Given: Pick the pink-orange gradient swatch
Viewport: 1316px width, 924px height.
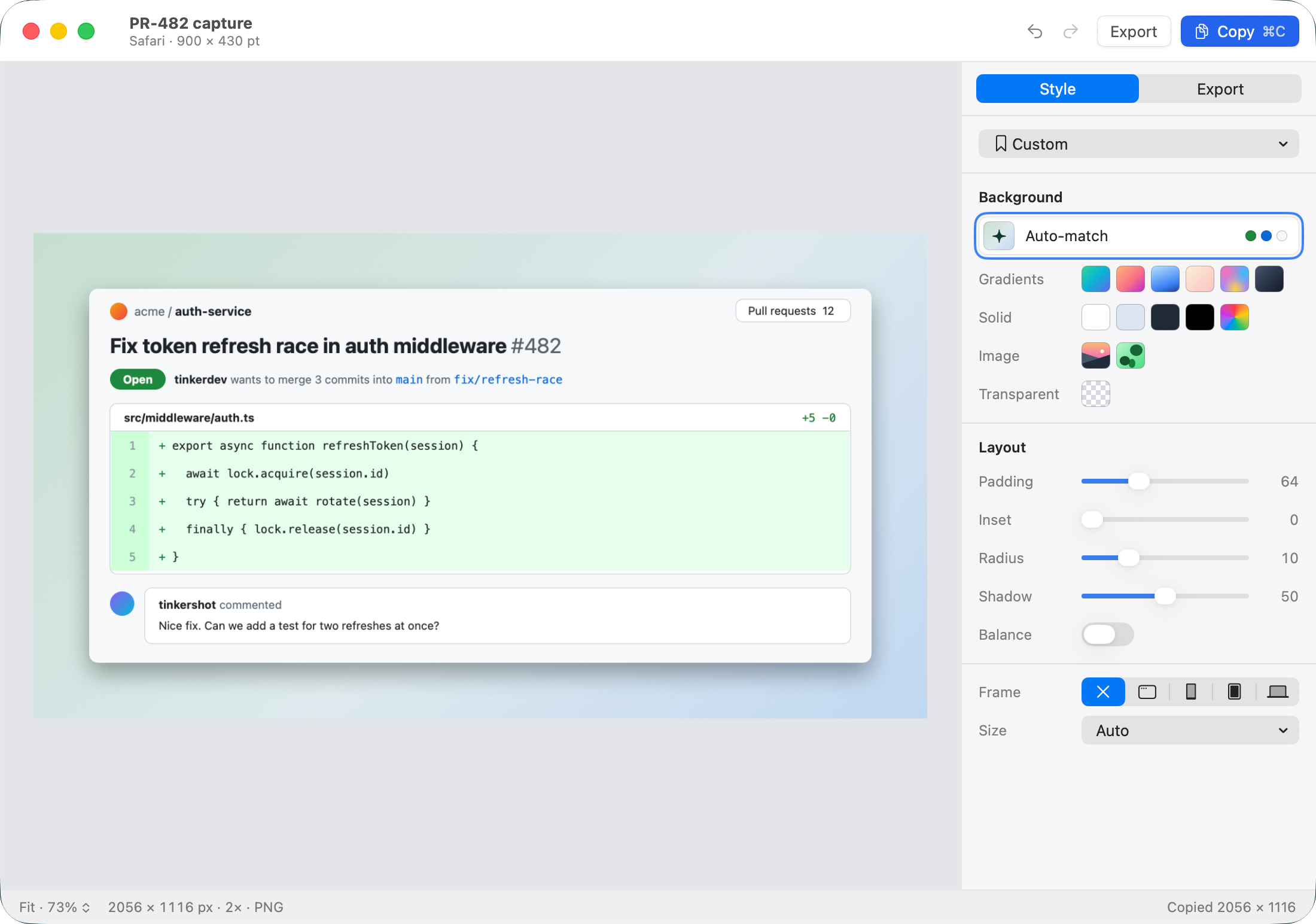Looking at the screenshot, I should tap(1131, 279).
